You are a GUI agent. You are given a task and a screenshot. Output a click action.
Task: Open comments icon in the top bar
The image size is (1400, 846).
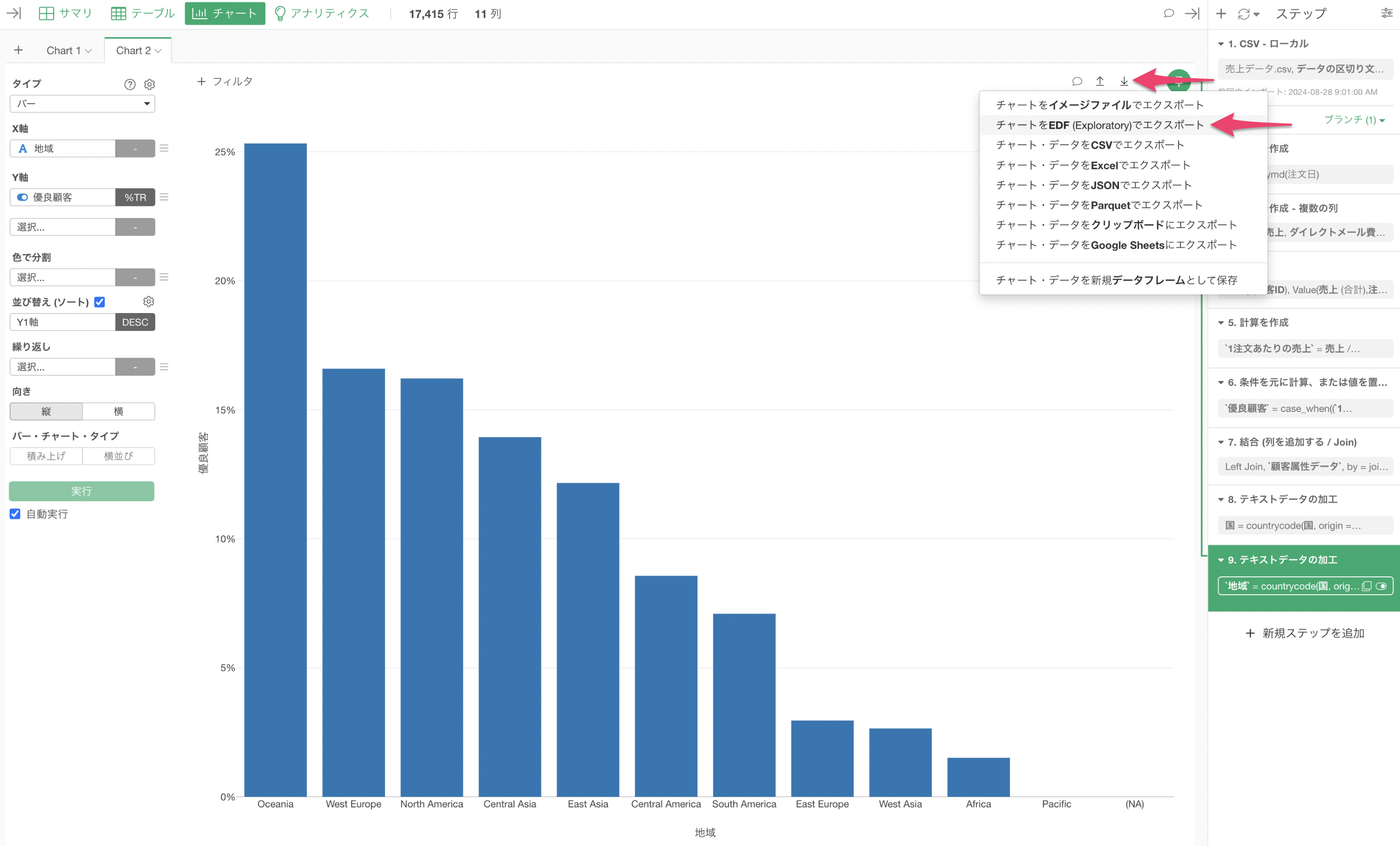pos(1169,13)
